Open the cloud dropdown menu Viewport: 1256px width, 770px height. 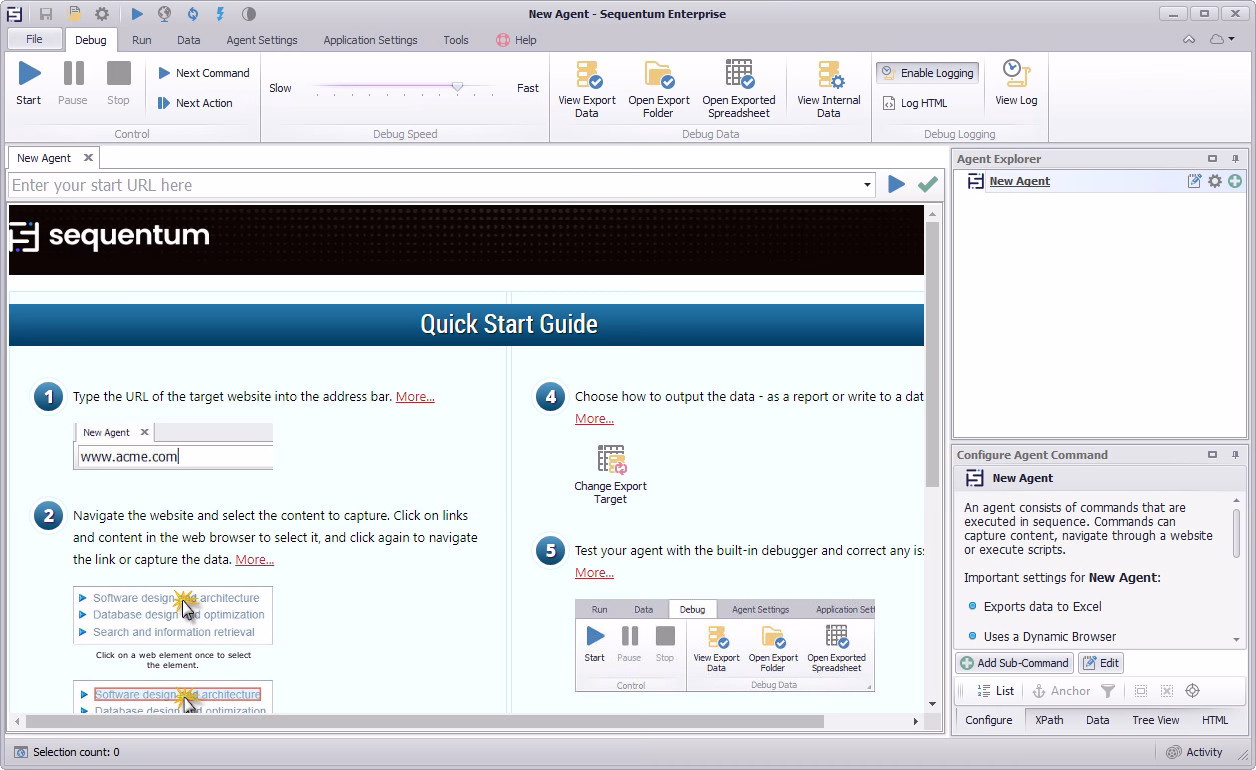point(1222,40)
